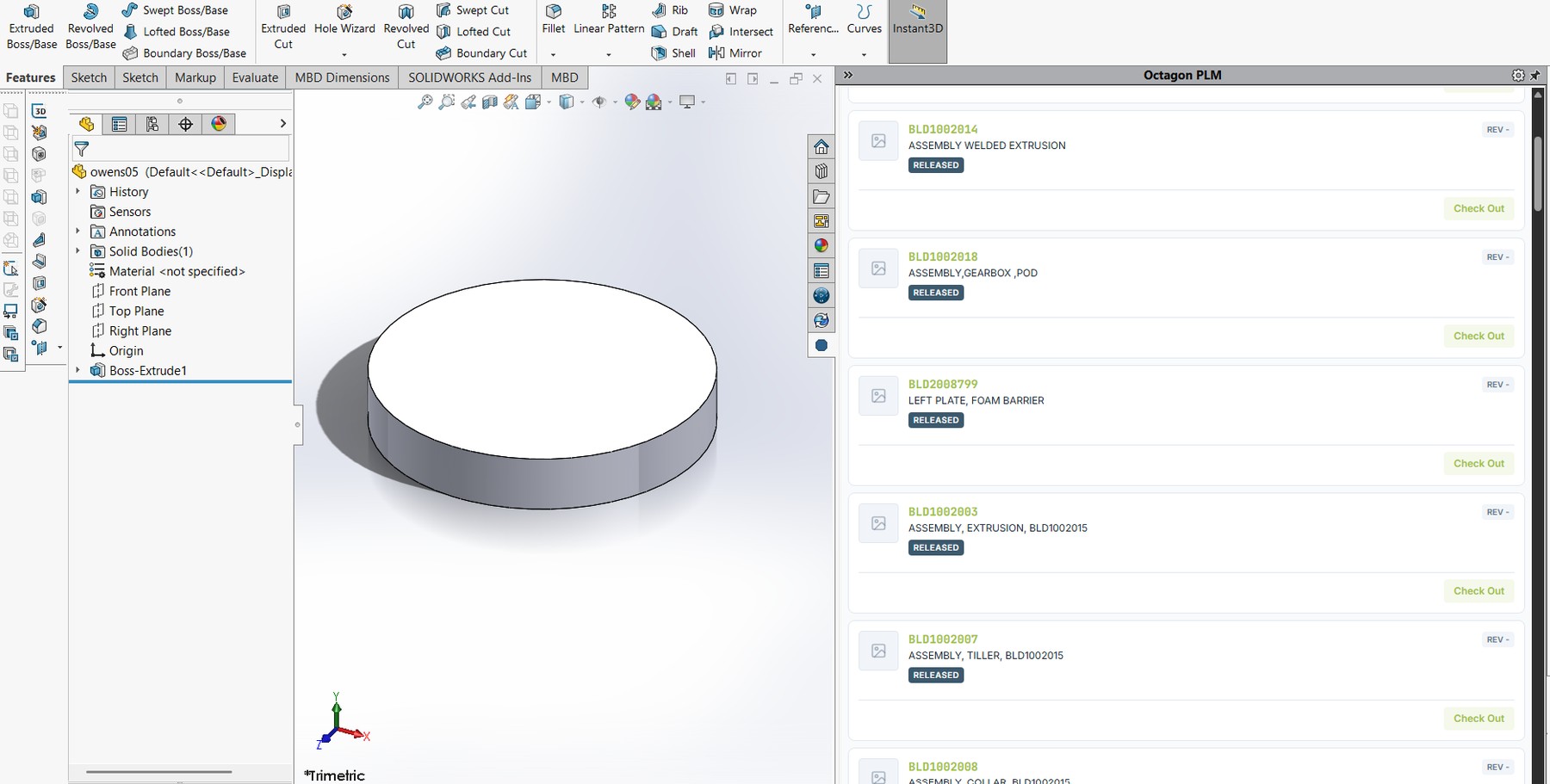Select the Revolved Cut tool
This screenshot has height=784, width=1550.
point(406,28)
